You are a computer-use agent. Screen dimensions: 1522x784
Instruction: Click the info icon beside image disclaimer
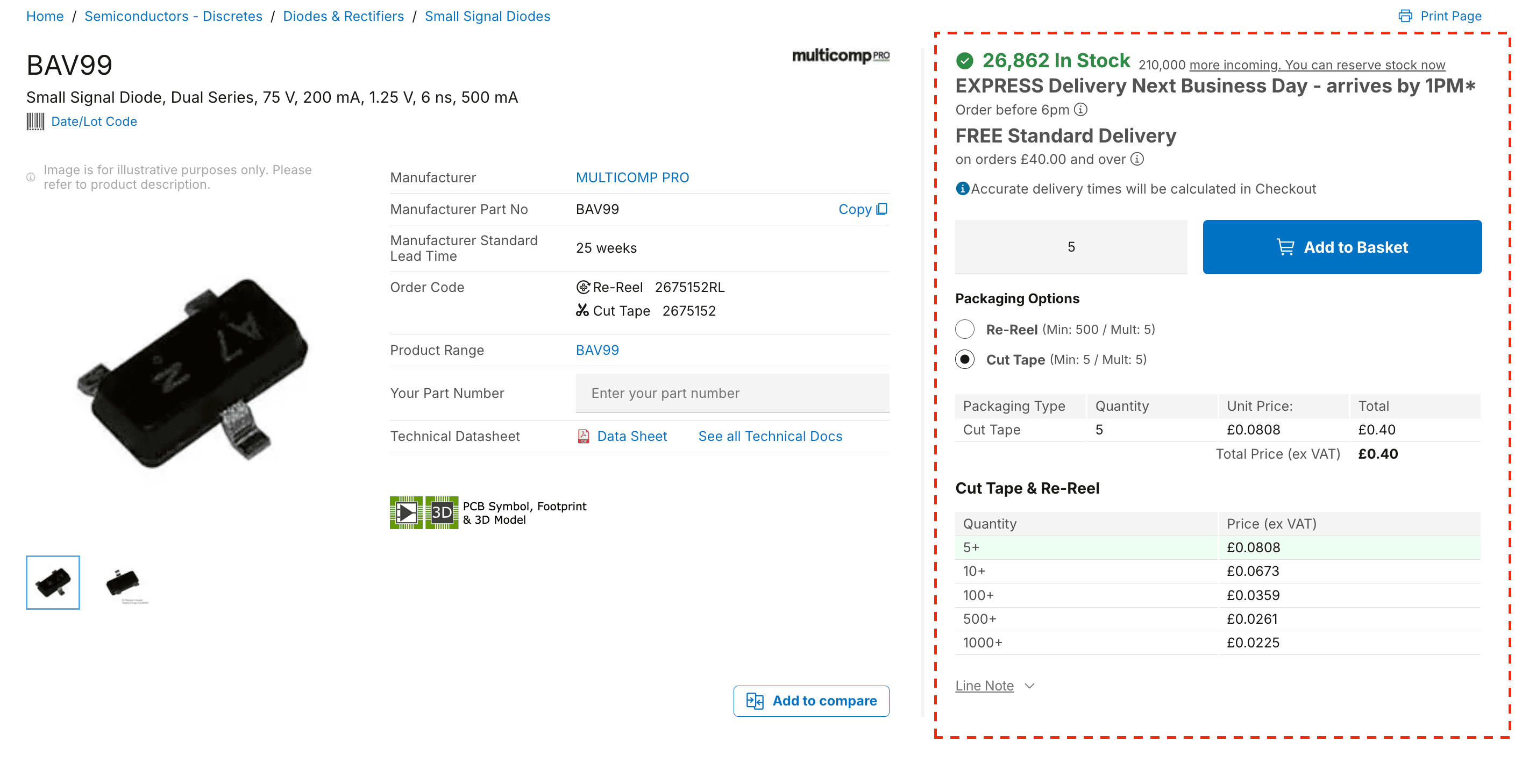[31, 177]
